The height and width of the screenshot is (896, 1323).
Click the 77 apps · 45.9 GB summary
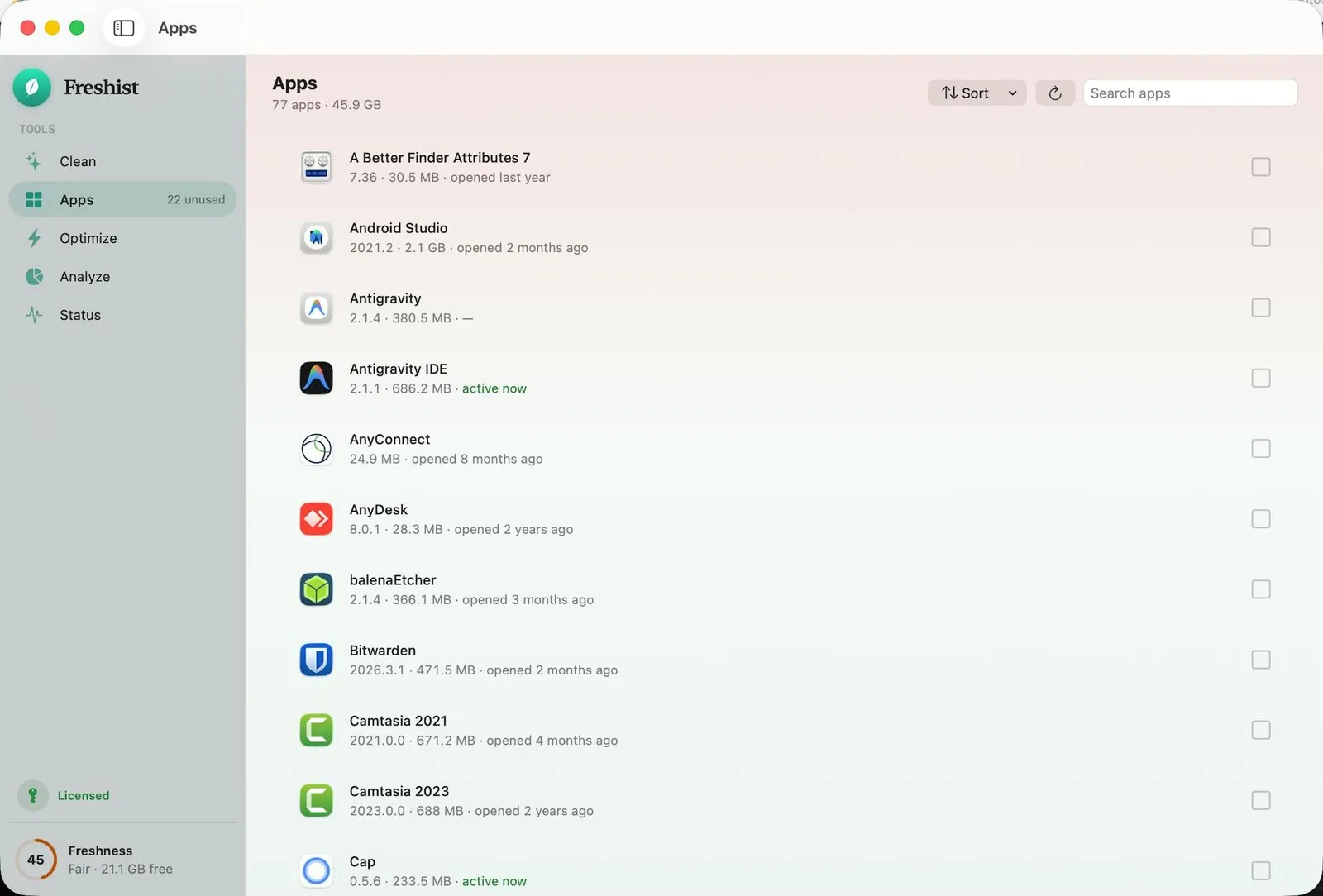pos(327,105)
